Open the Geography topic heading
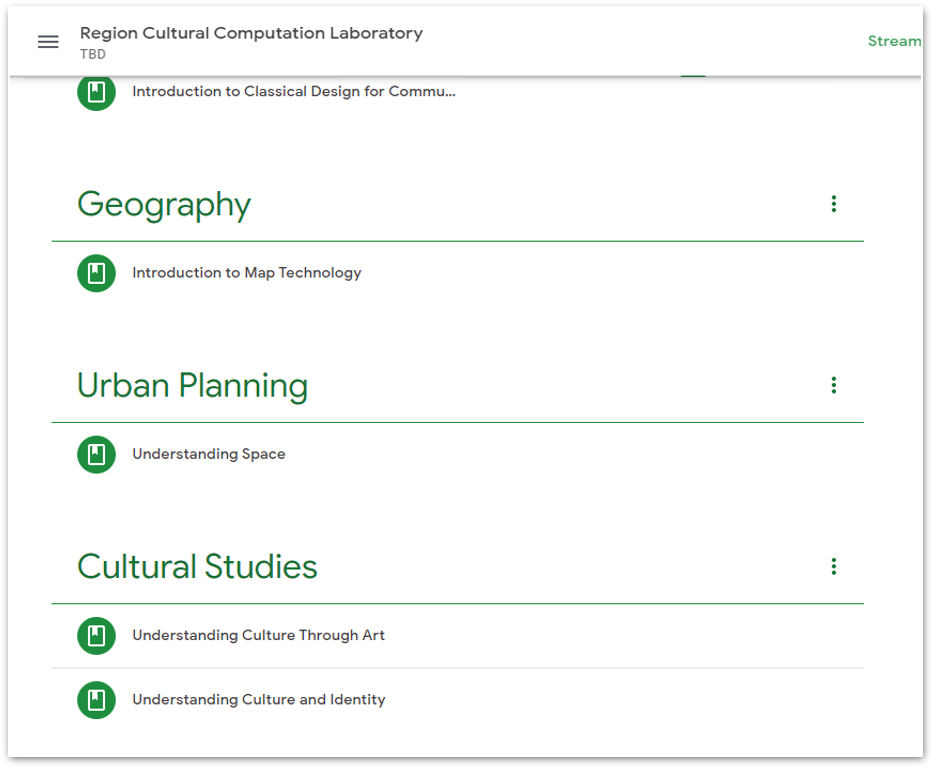Screen dimensions: 933x768 point(163,204)
